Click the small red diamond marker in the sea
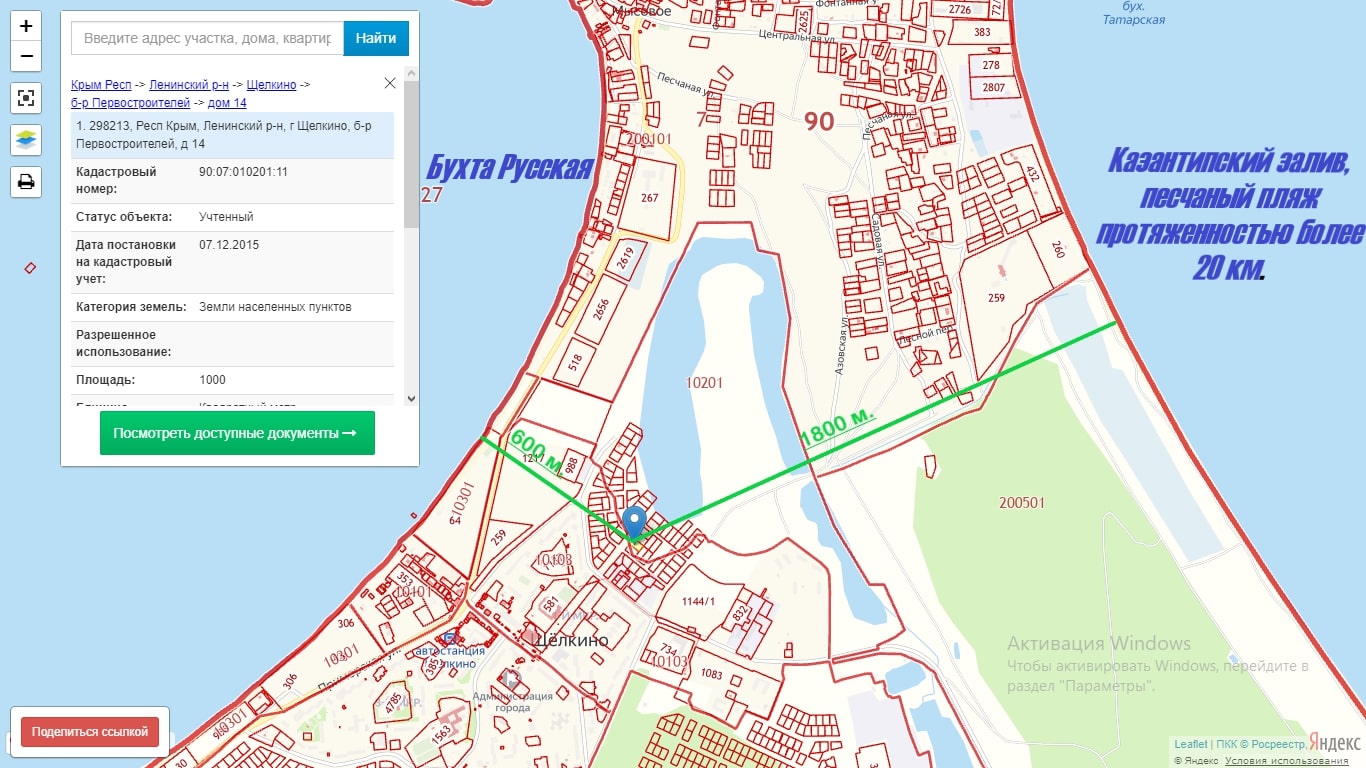 pyautogui.click(x=30, y=268)
